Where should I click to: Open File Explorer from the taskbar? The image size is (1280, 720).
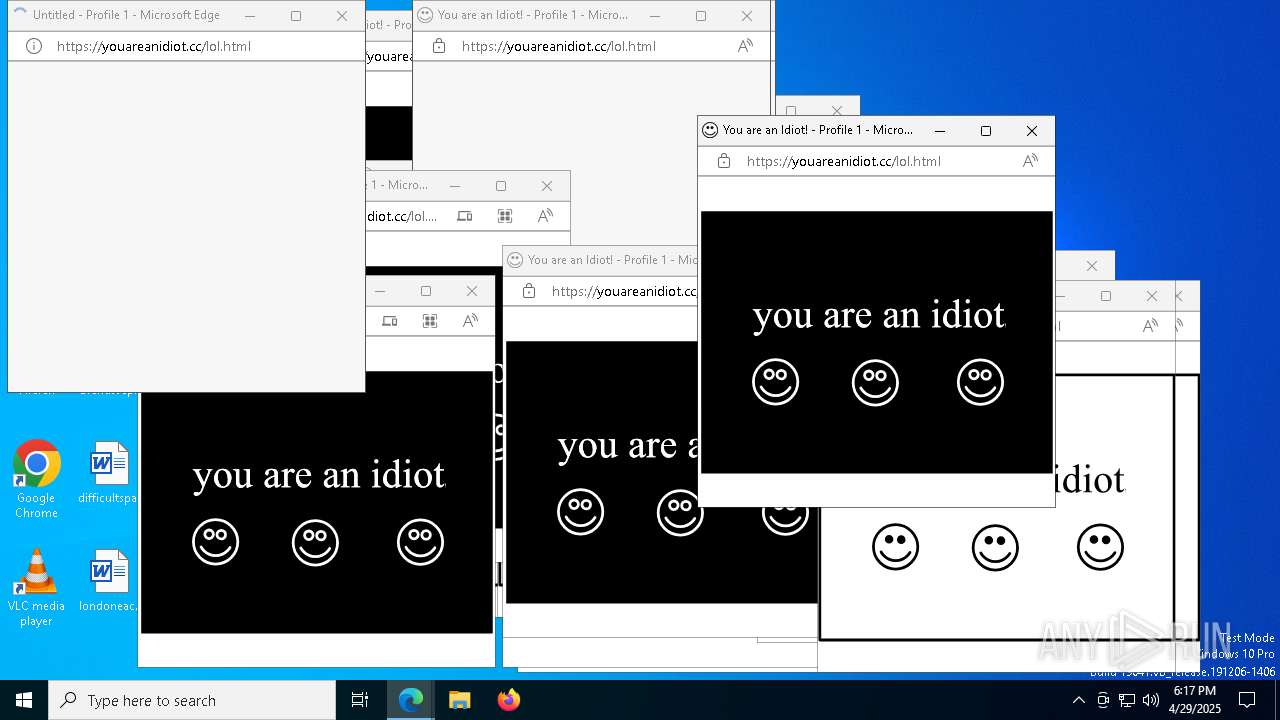(x=459, y=700)
